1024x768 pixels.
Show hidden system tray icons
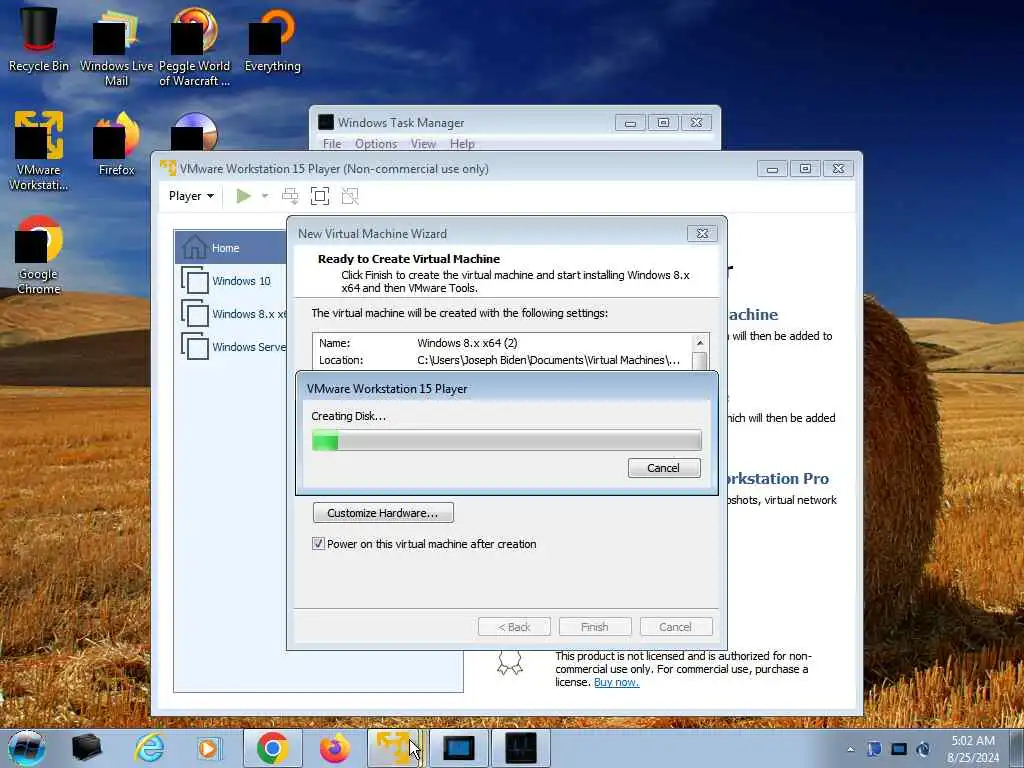(x=850, y=749)
